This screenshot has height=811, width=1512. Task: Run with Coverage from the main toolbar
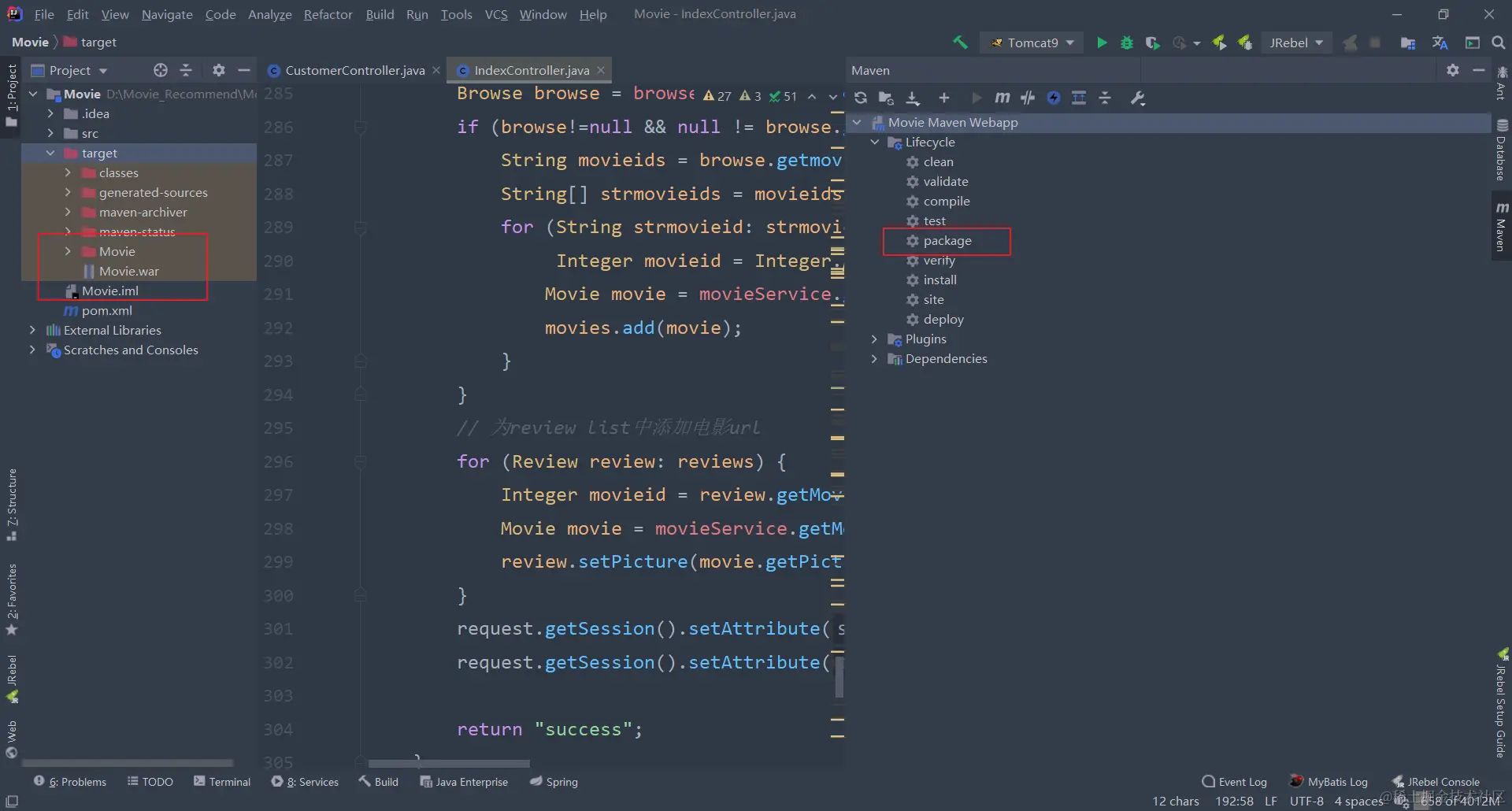[x=1152, y=43]
